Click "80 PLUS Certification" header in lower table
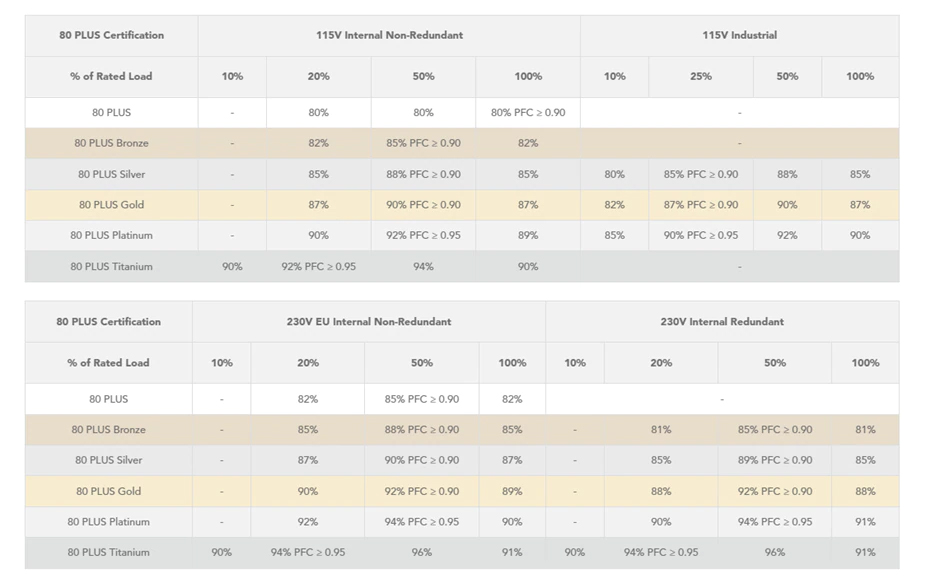The height and width of the screenshot is (583, 940). (108, 322)
